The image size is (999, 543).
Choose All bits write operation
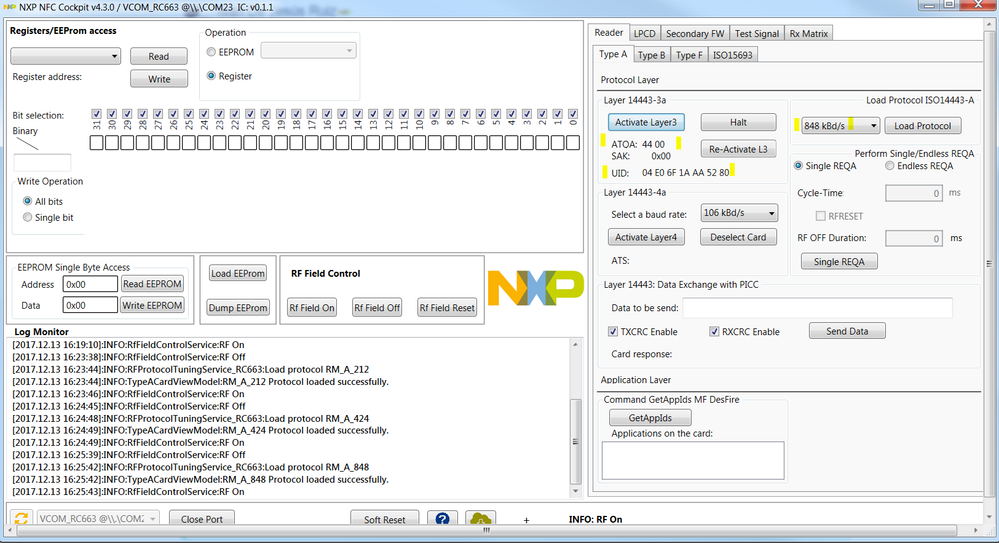[27, 201]
